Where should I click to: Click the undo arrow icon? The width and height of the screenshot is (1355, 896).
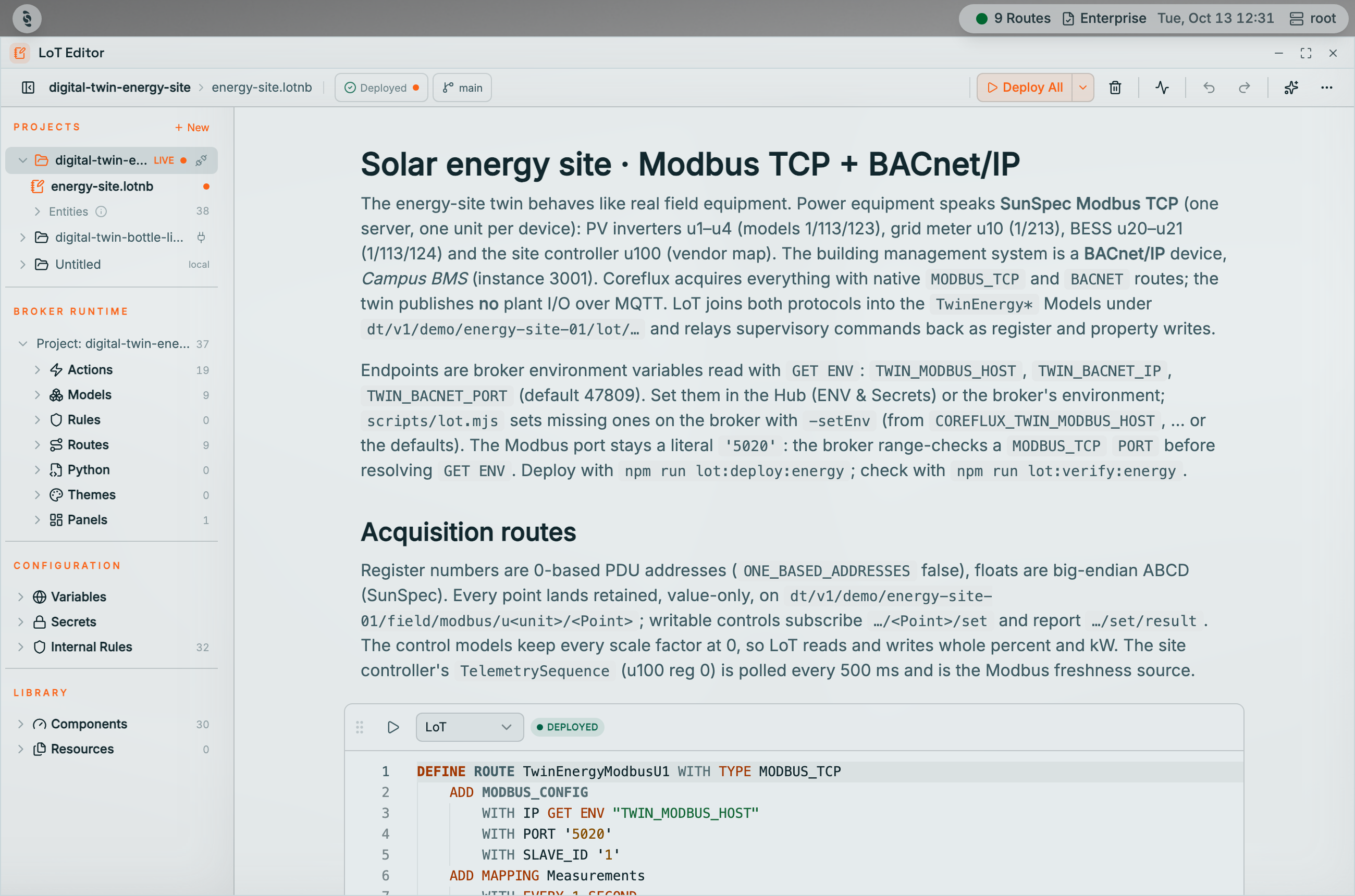(x=1209, y=88)
